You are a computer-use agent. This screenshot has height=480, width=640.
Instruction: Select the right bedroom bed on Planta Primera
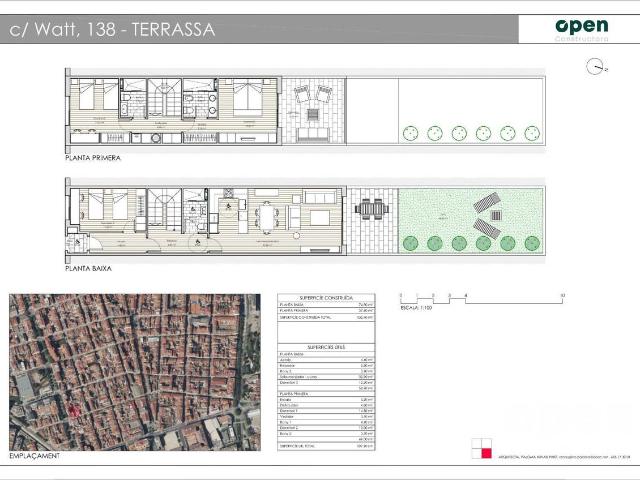coord(247,97)
